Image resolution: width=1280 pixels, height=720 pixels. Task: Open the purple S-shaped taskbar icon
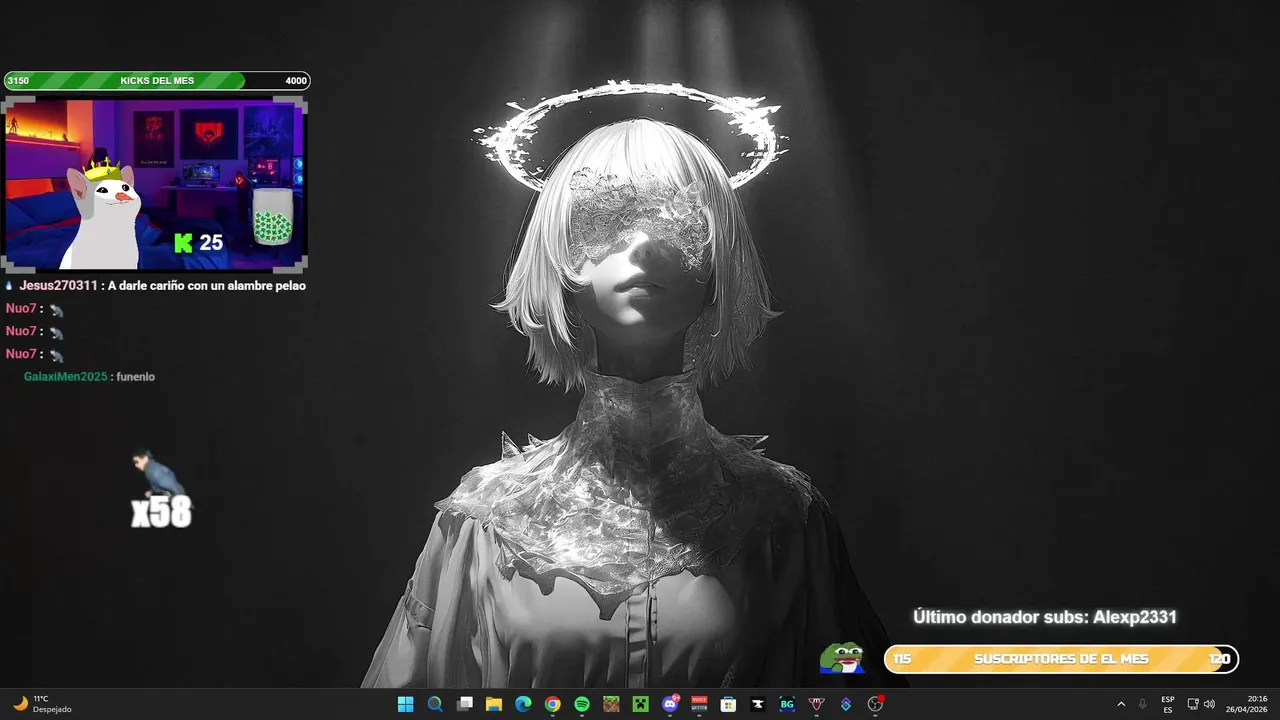(846, 704)
